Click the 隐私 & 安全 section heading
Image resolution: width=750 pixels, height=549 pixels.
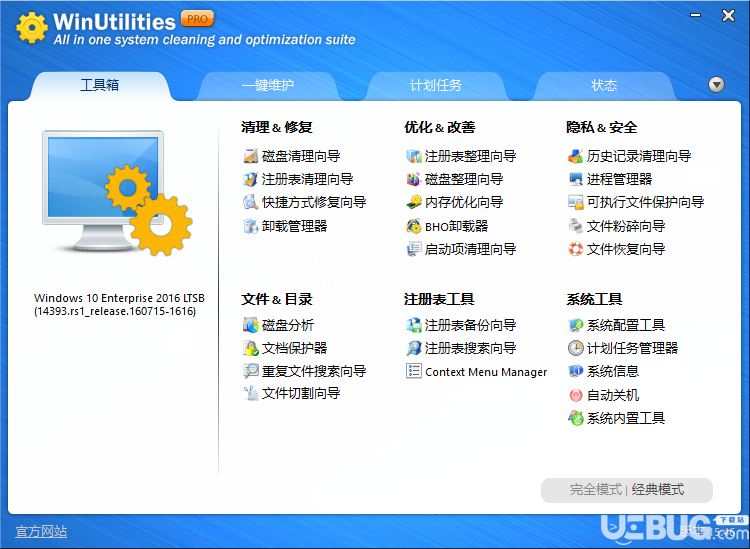pos(602,127)
